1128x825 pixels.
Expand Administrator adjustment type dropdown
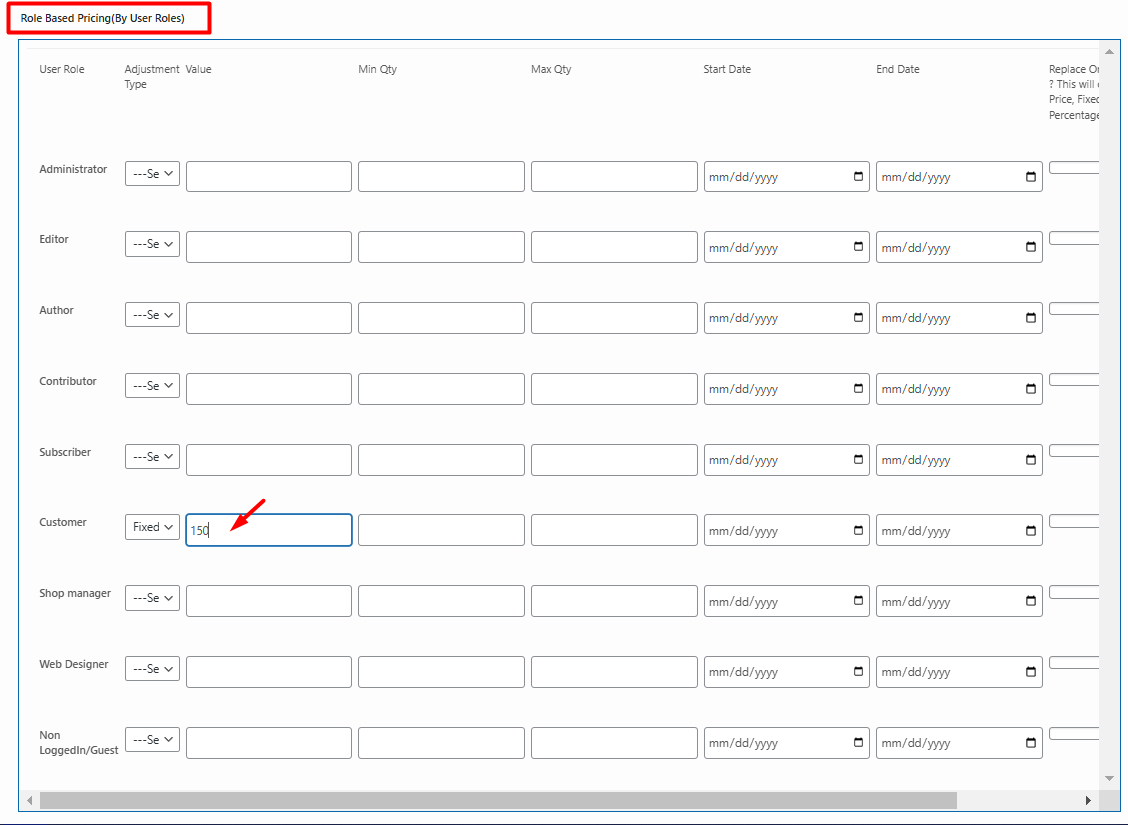click(x=152, y=174)
